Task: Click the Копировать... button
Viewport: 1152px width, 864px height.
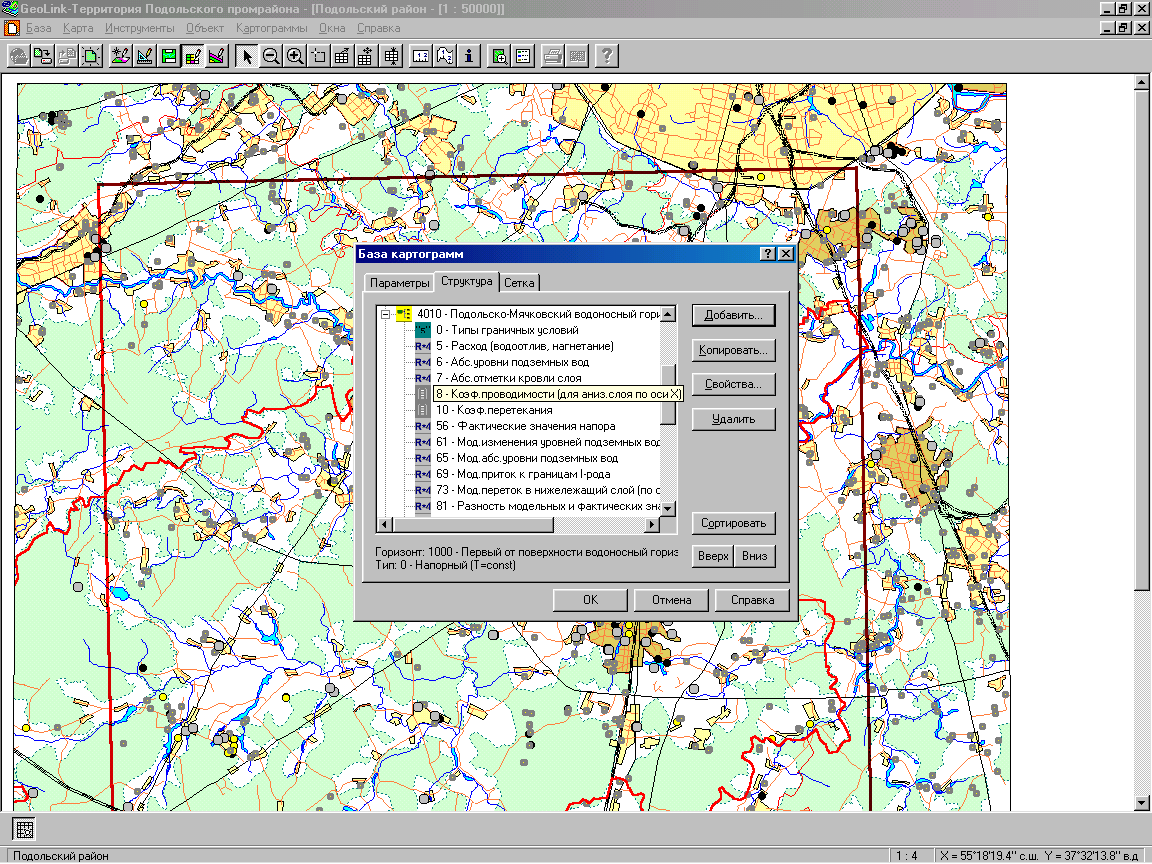Action: tap(733, 350)
